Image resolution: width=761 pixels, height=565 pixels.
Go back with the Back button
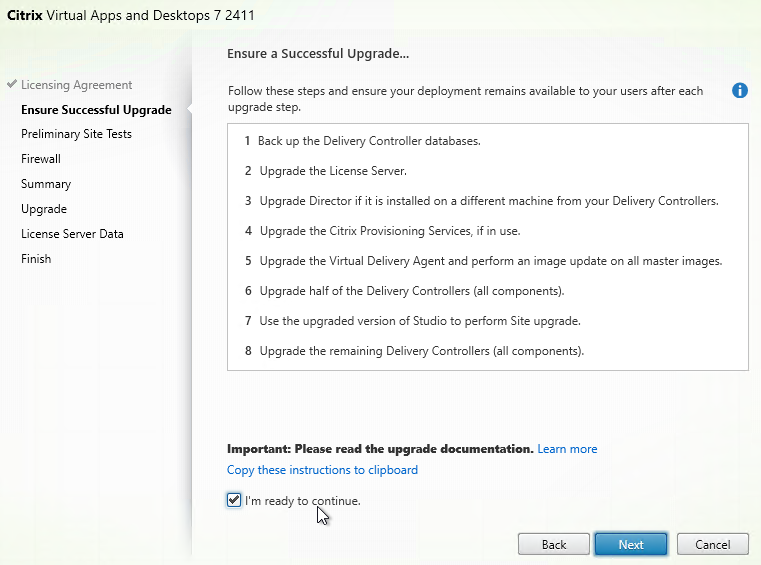click(x=554, y=545)
